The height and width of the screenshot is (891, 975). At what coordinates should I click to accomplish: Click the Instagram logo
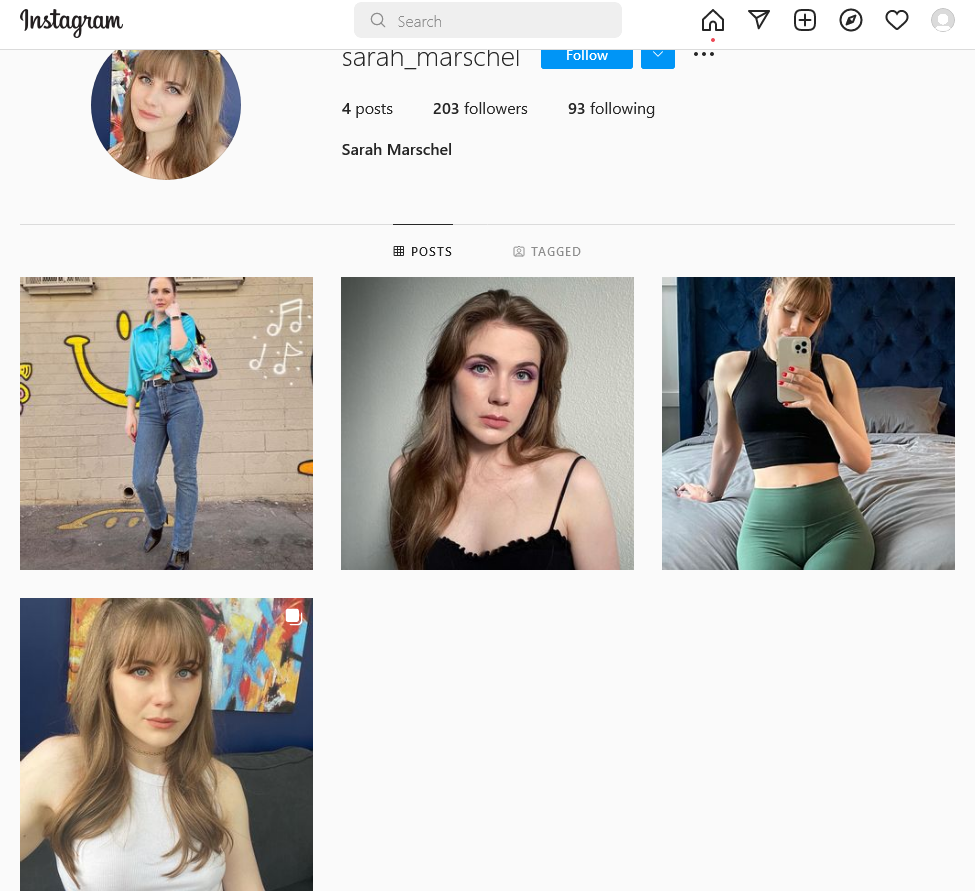71,22
